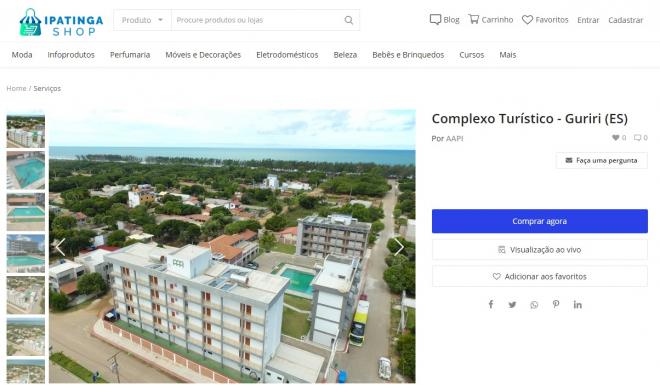Expand the Mais menu
The image size is (660, 385).
click(508, 55)
